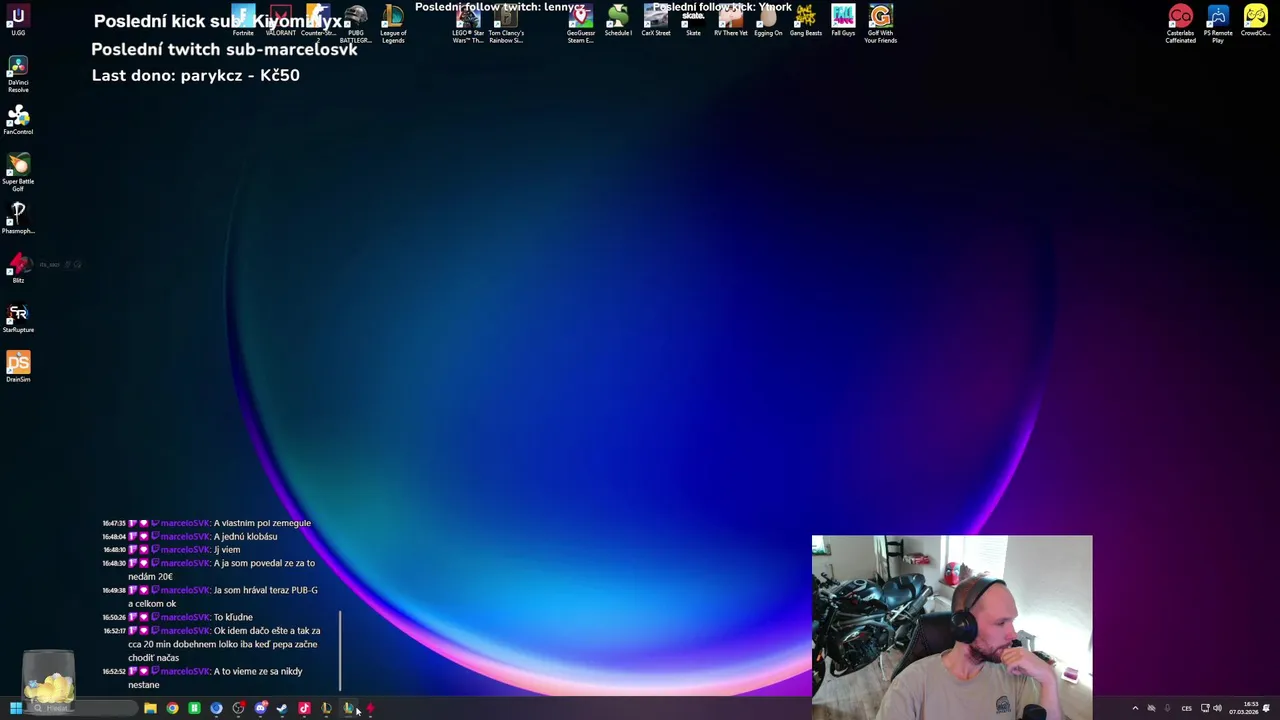Click the VALORANT desktop icon
Screen dimensions: 1280x720
(x=281, y=21)
